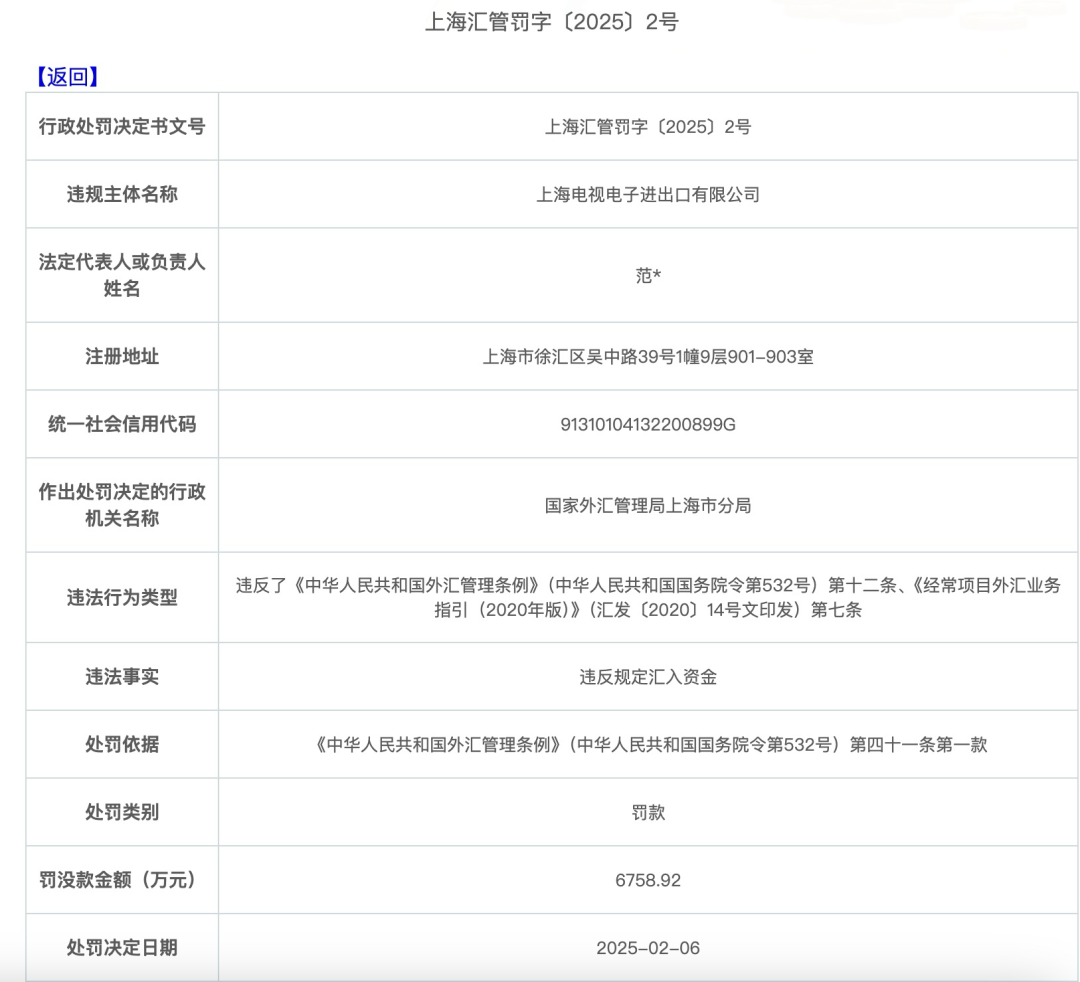
Task: Select the 处罚依据 legal basis text 第四十一条第一款
Action: 918,744
